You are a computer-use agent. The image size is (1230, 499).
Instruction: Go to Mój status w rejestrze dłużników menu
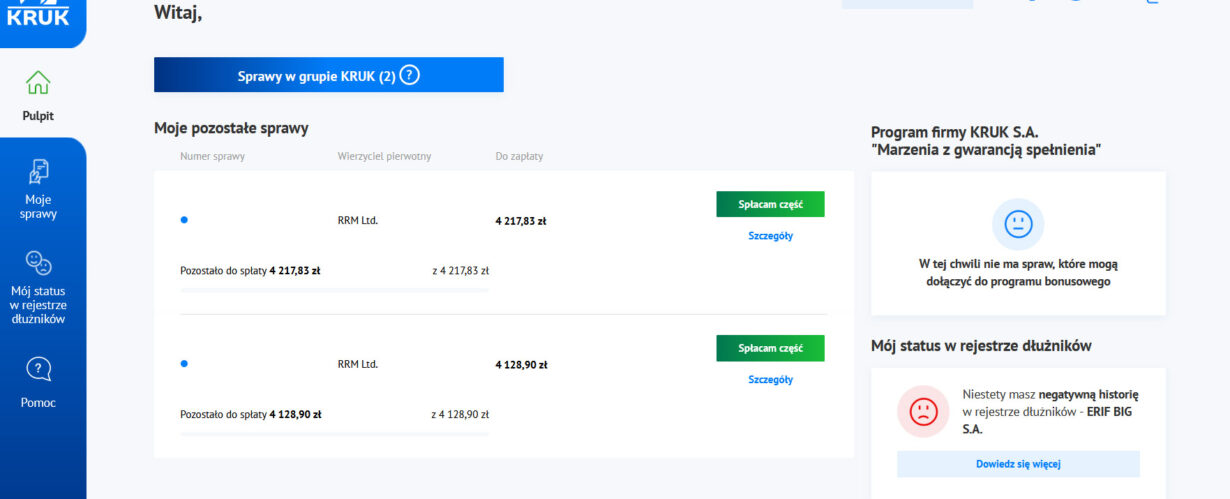[38, 305]
